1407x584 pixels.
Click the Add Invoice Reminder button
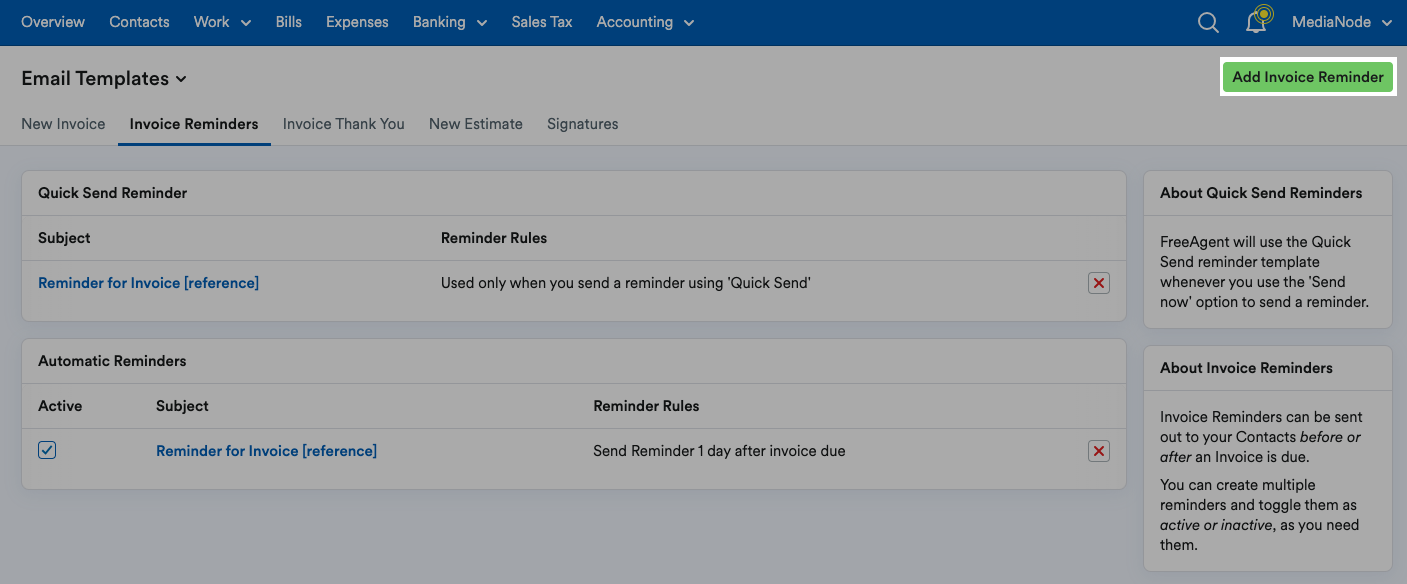coord(1308,77)
